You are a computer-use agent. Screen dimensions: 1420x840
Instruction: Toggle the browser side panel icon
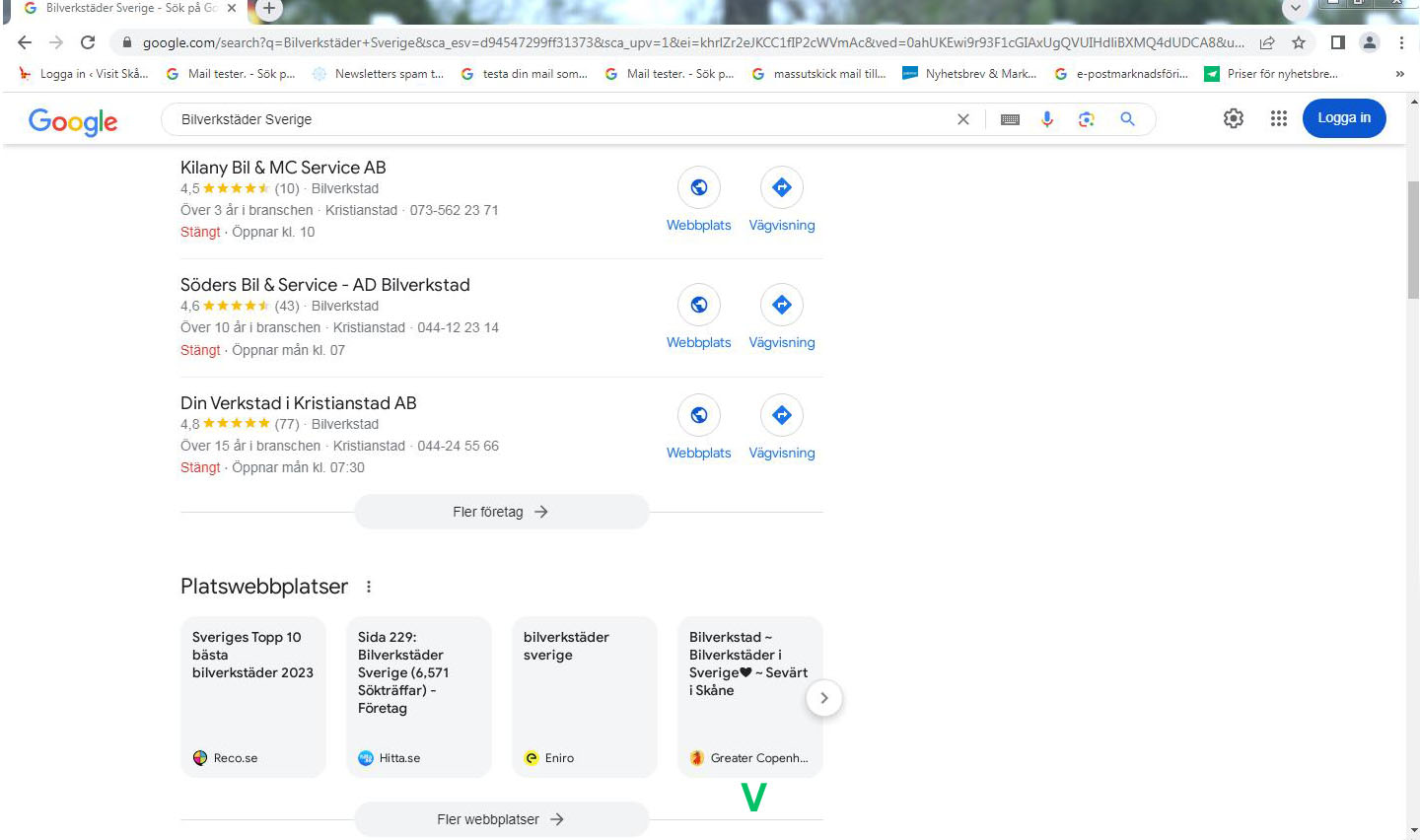1338,42
